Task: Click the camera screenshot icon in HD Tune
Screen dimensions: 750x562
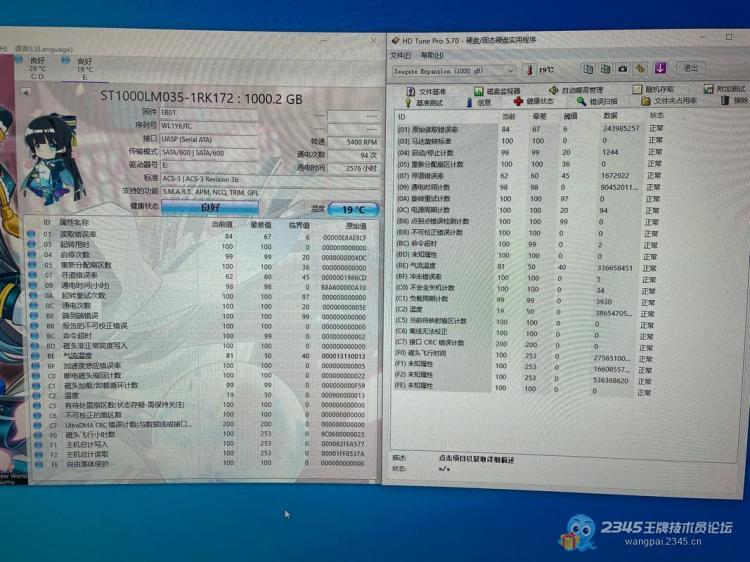Action: 624,69
